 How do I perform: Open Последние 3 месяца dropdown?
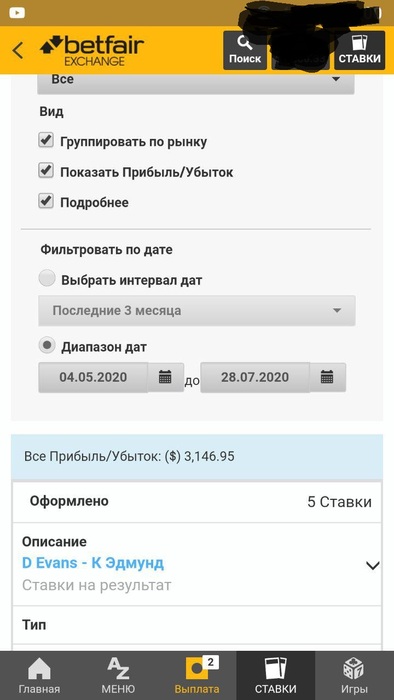tap(197, 311)
